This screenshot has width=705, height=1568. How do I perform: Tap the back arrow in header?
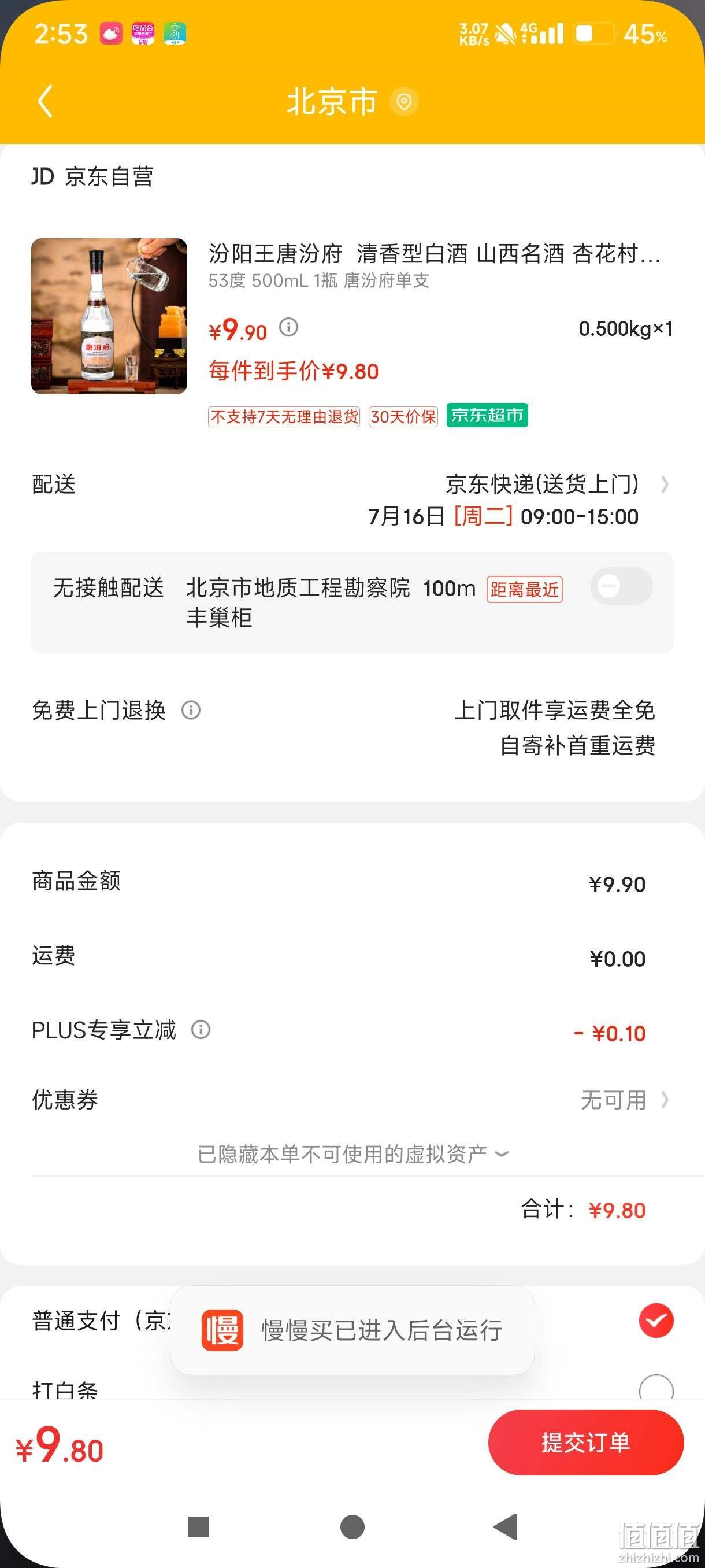[x=46, y=101]
